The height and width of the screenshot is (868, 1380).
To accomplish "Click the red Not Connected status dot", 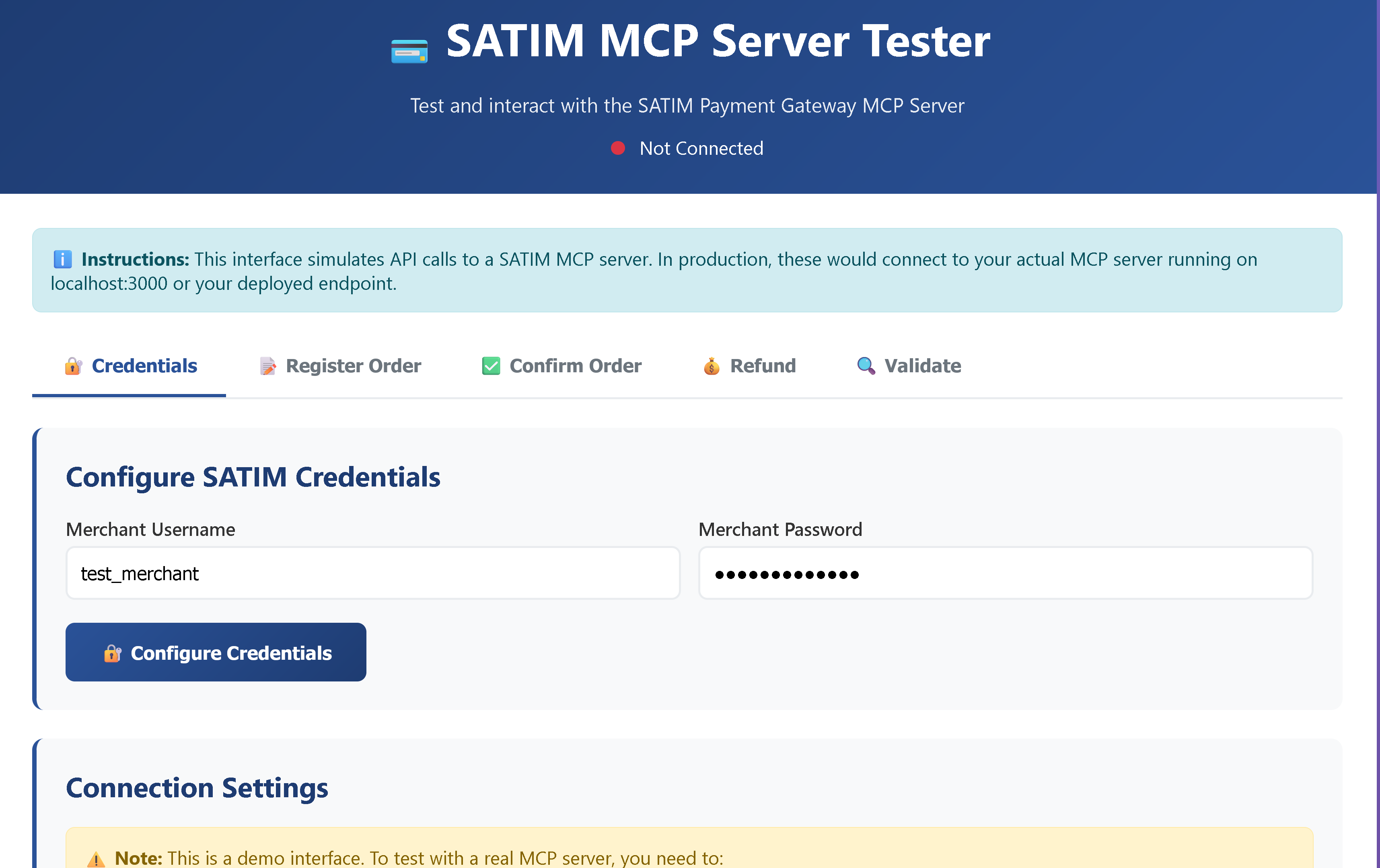I will click(x=618, y=148).
